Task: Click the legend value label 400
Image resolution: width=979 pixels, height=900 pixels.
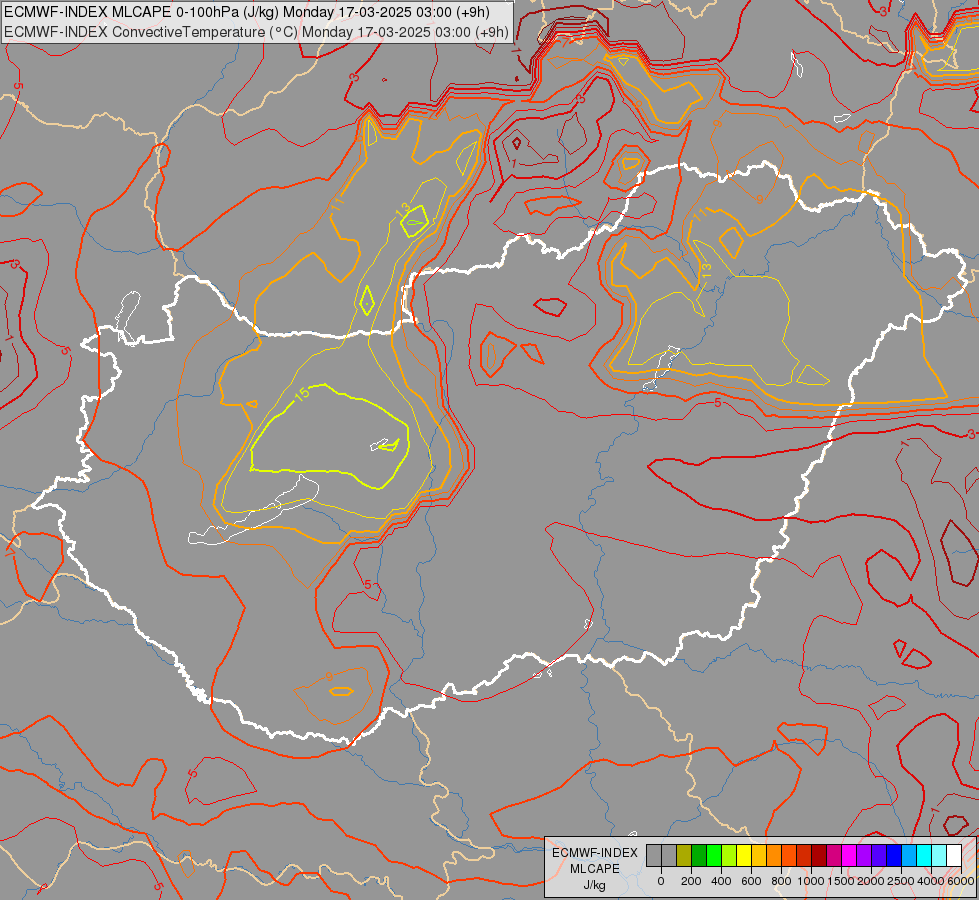Action: coord(721,881)
